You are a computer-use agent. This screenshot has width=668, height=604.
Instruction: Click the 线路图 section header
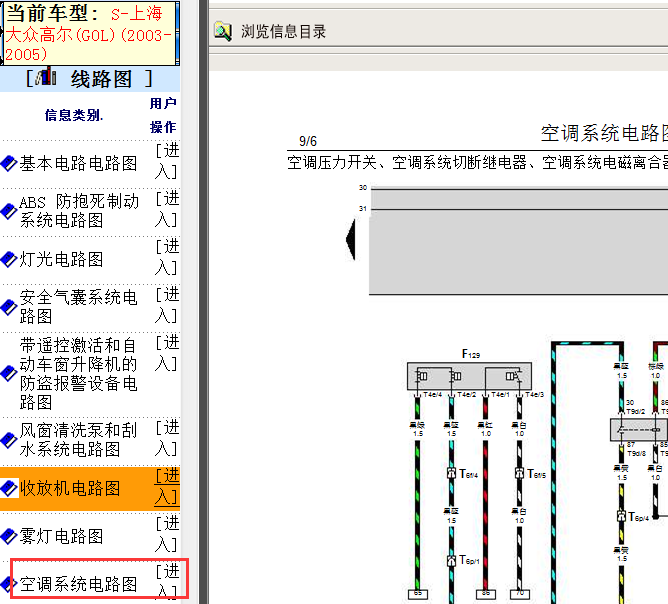(90, 79)
